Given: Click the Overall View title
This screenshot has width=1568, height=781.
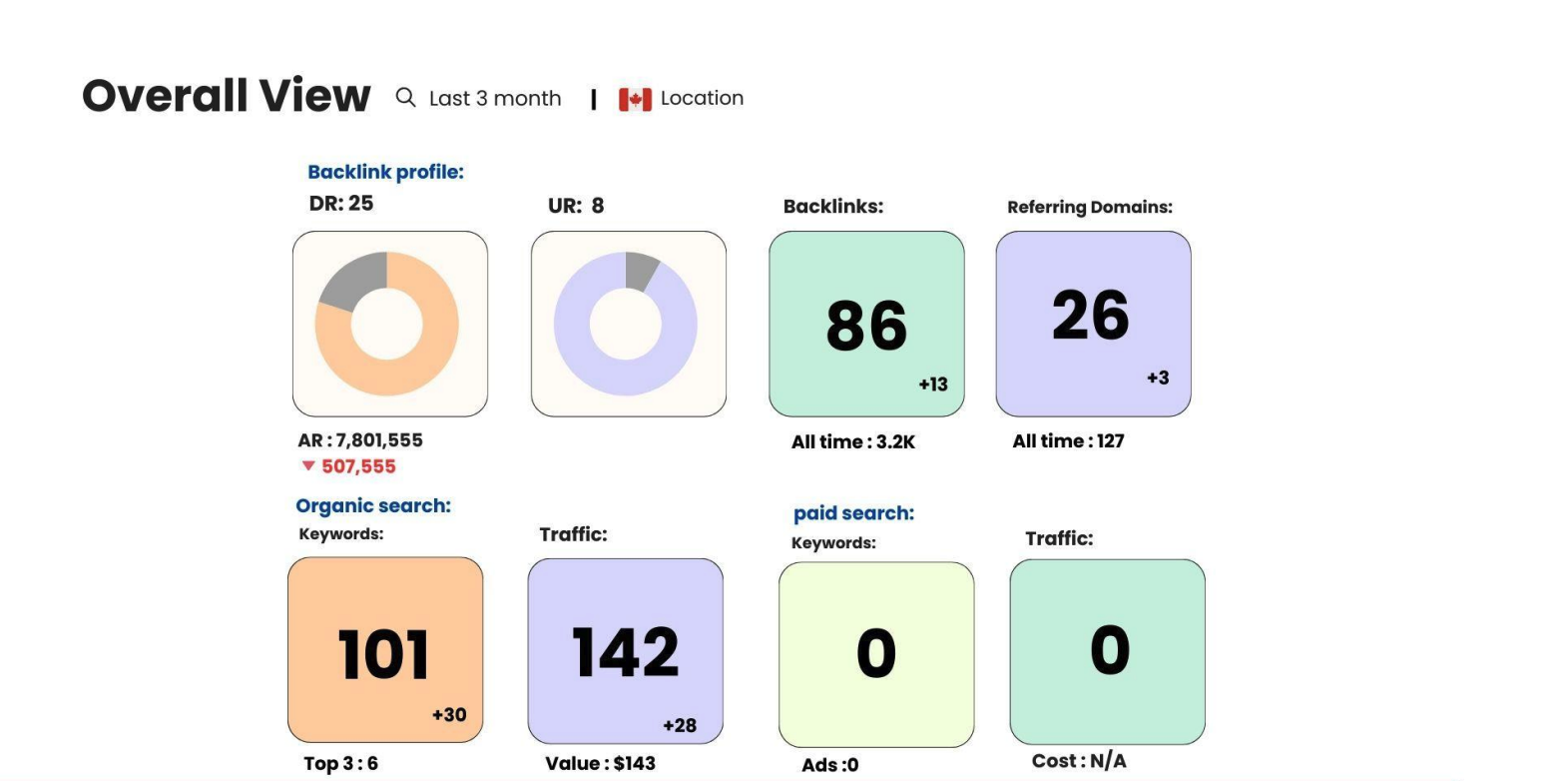Looking at the screenshot, I should (x=227, y=96).
